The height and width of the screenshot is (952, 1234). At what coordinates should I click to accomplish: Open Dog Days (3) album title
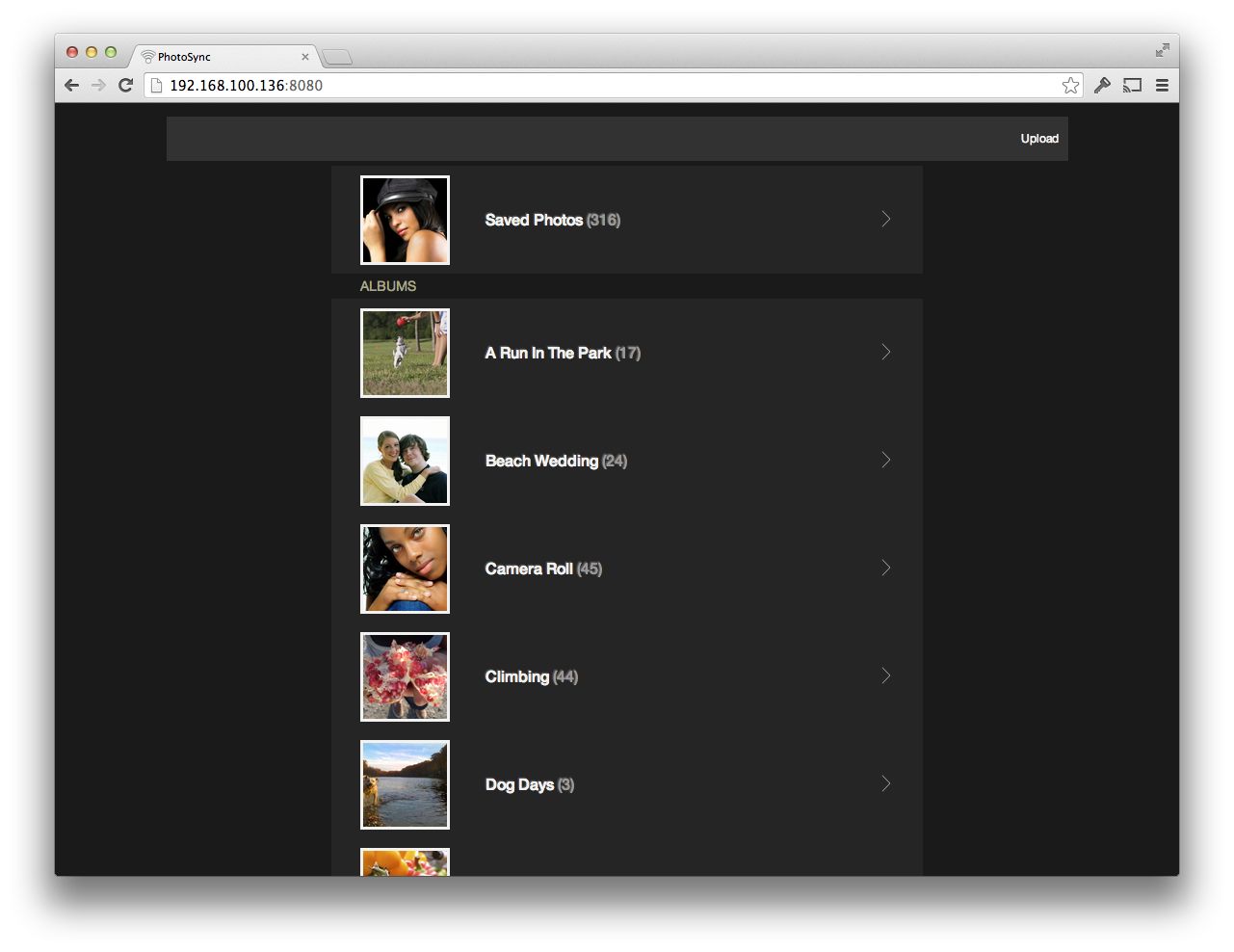click(530, 784)
